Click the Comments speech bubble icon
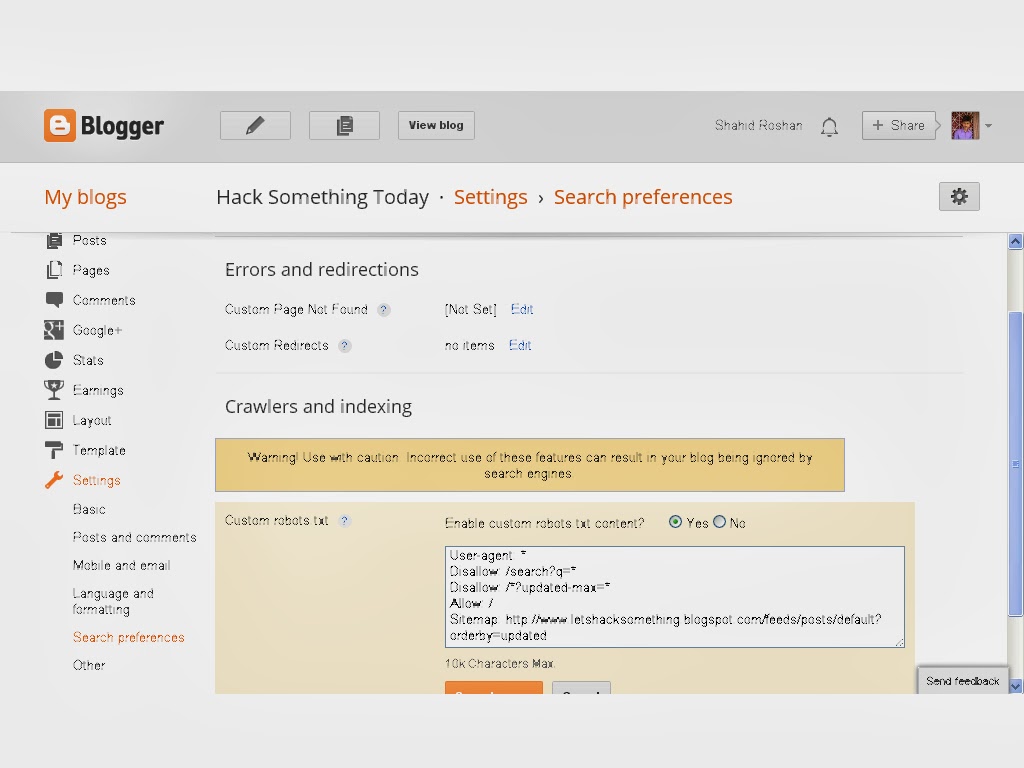 point(54,300)
